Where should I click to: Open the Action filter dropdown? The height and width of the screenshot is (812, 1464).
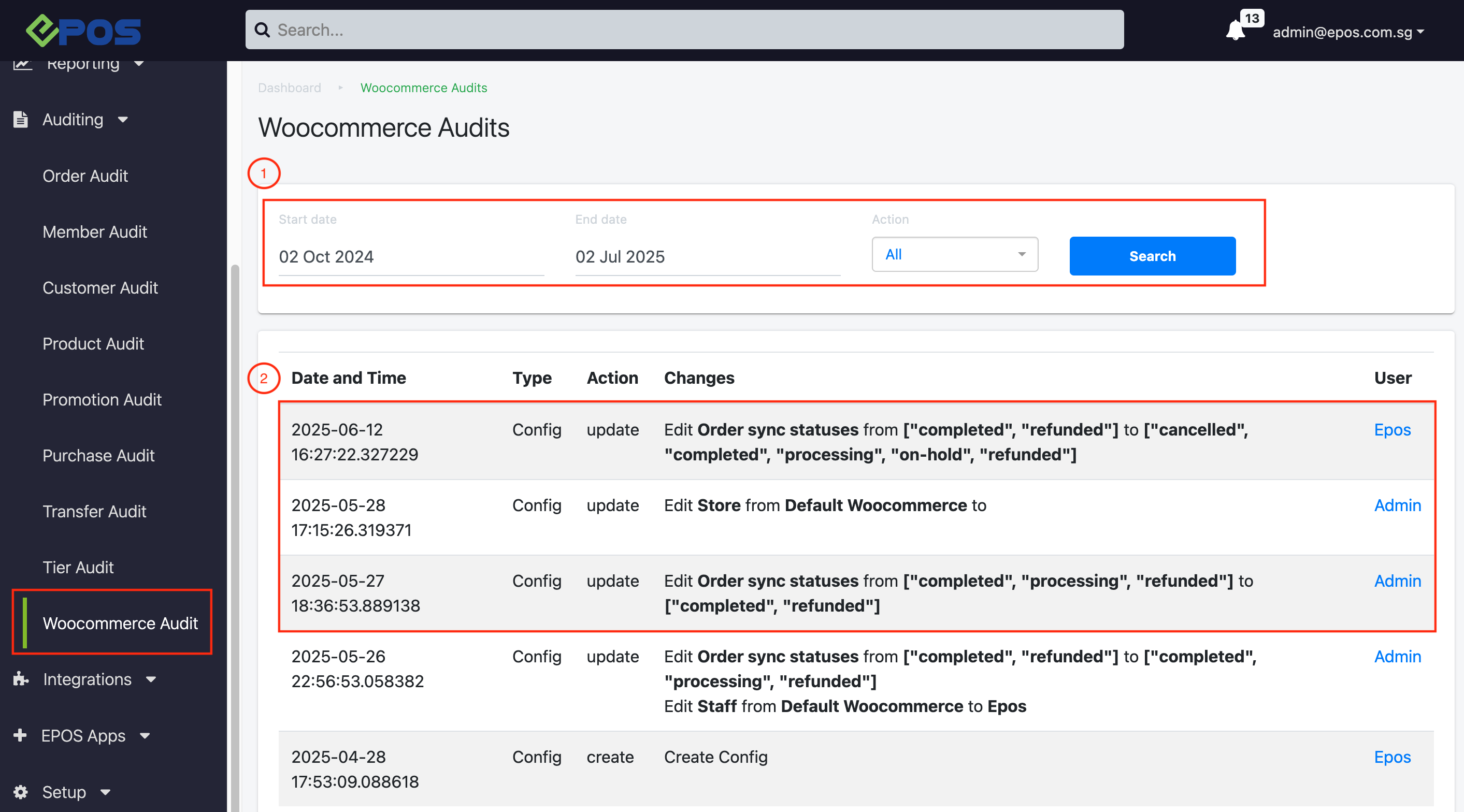point(954,255)
